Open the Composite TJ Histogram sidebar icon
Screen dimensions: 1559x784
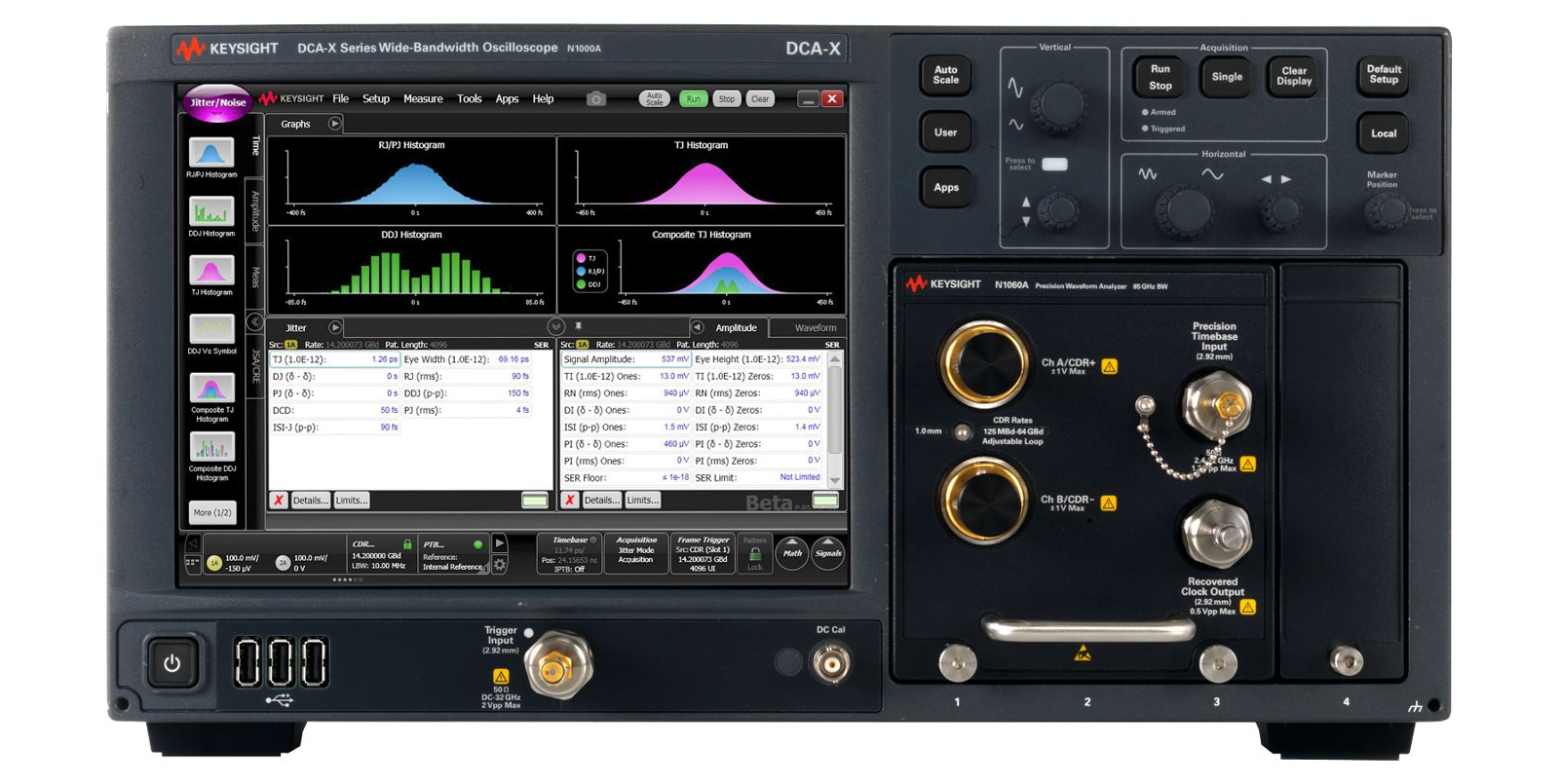[211, 388]
